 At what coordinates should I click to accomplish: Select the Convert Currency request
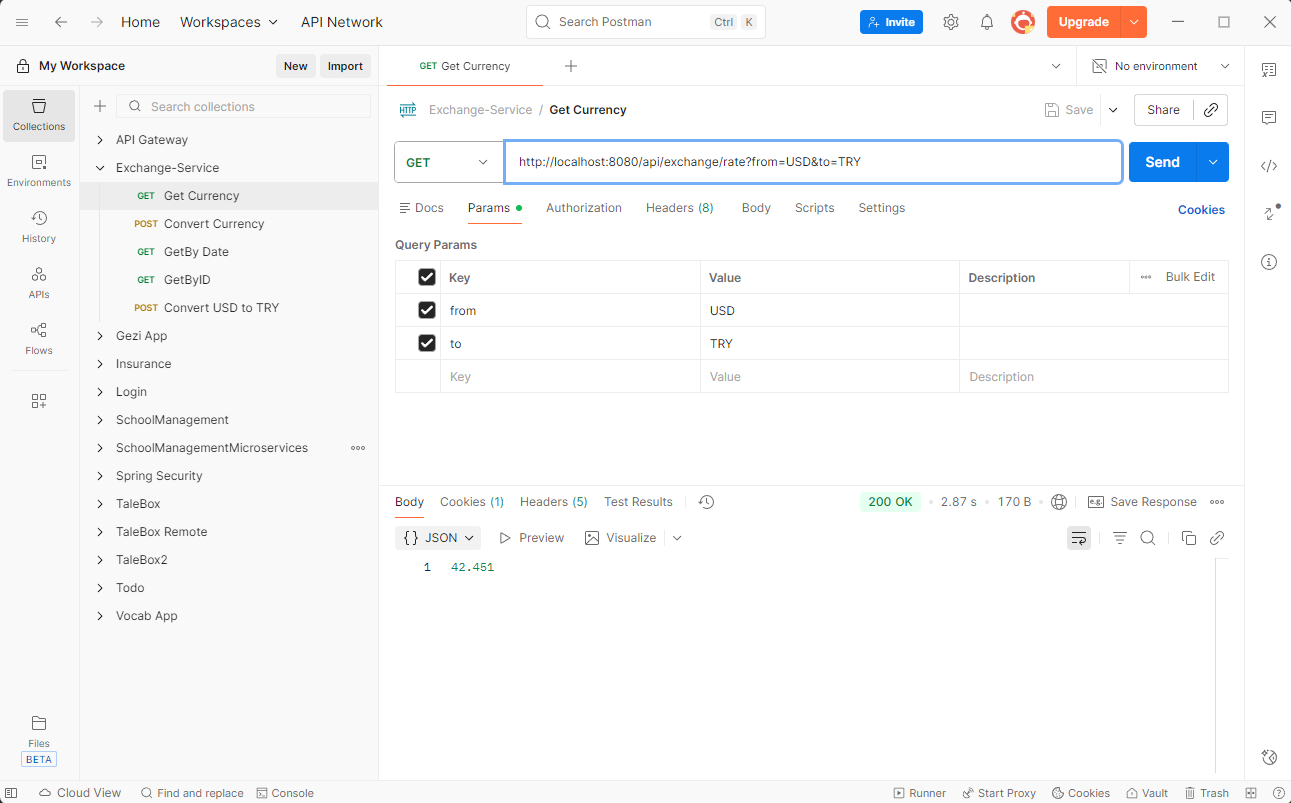(x=214, y=224)
